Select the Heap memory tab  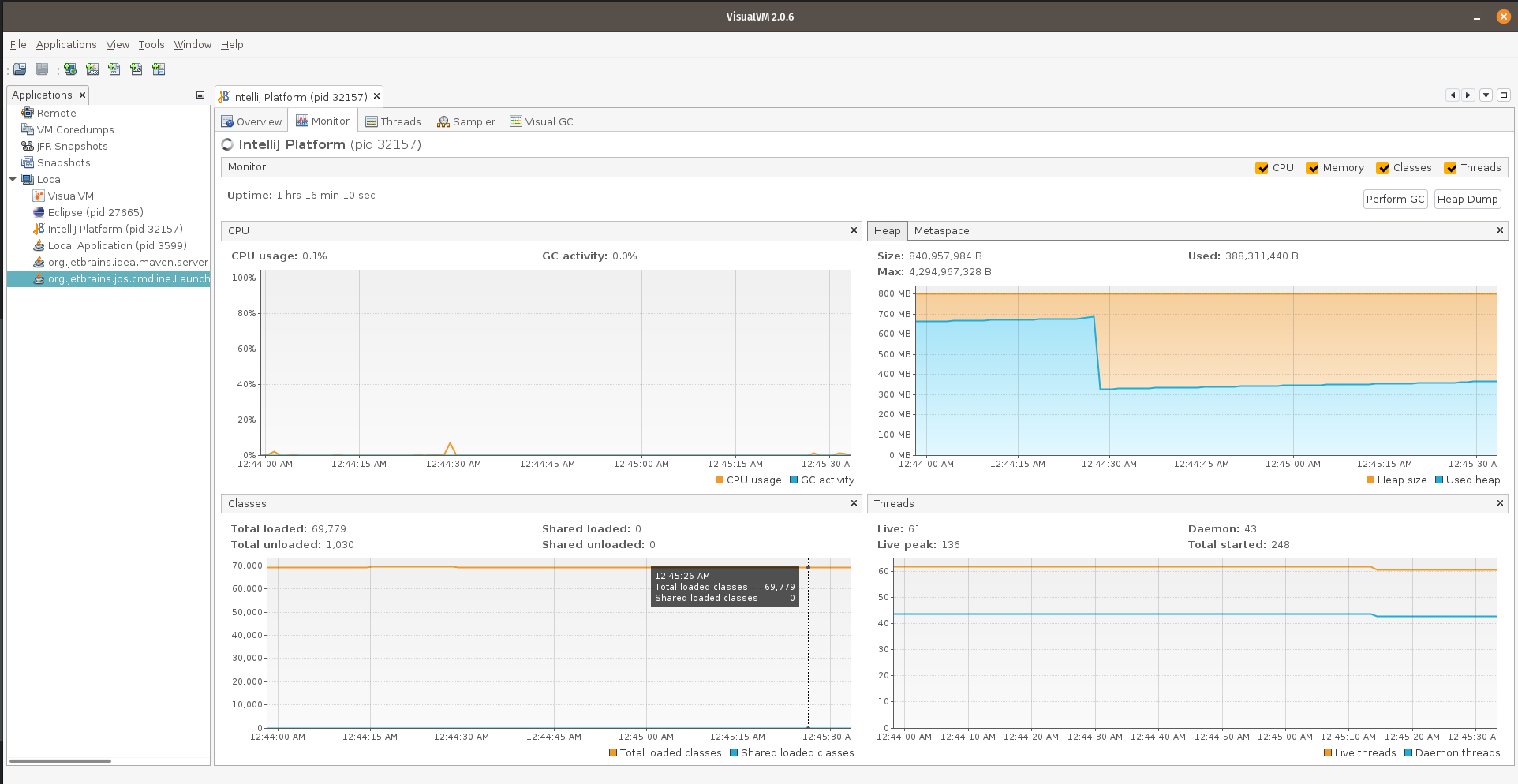[x=887, y=230]
